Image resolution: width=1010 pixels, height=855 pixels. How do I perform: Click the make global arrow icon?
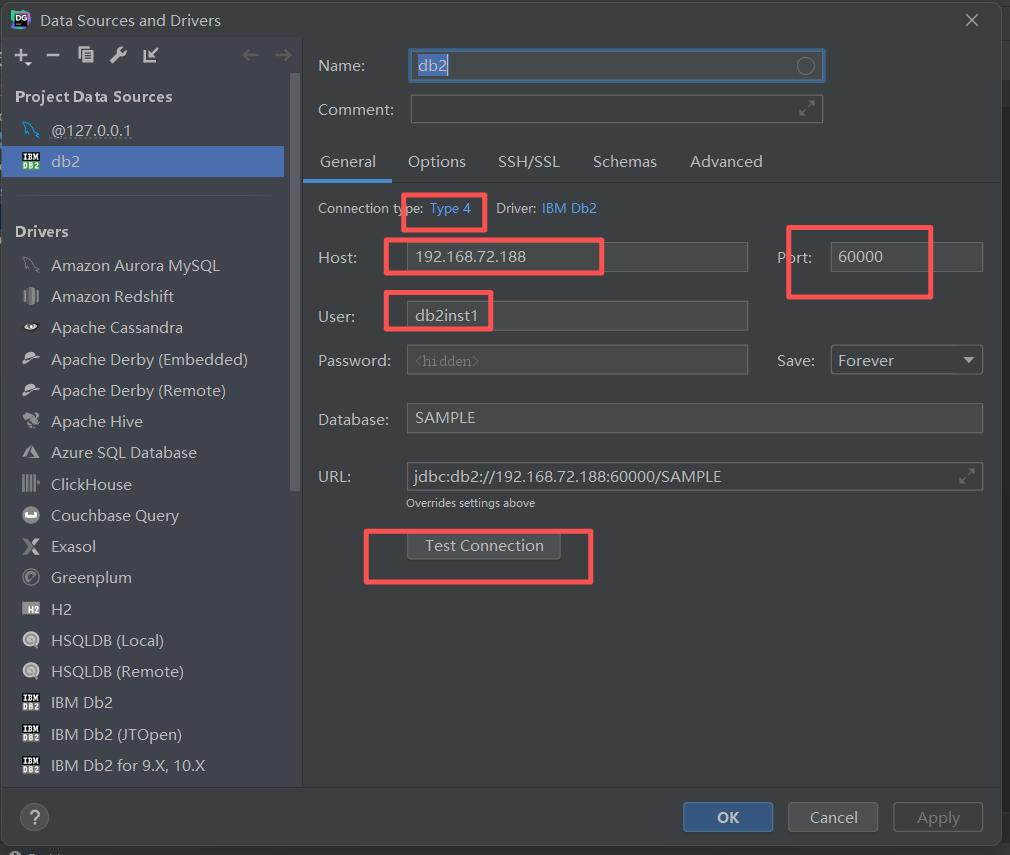150,56
